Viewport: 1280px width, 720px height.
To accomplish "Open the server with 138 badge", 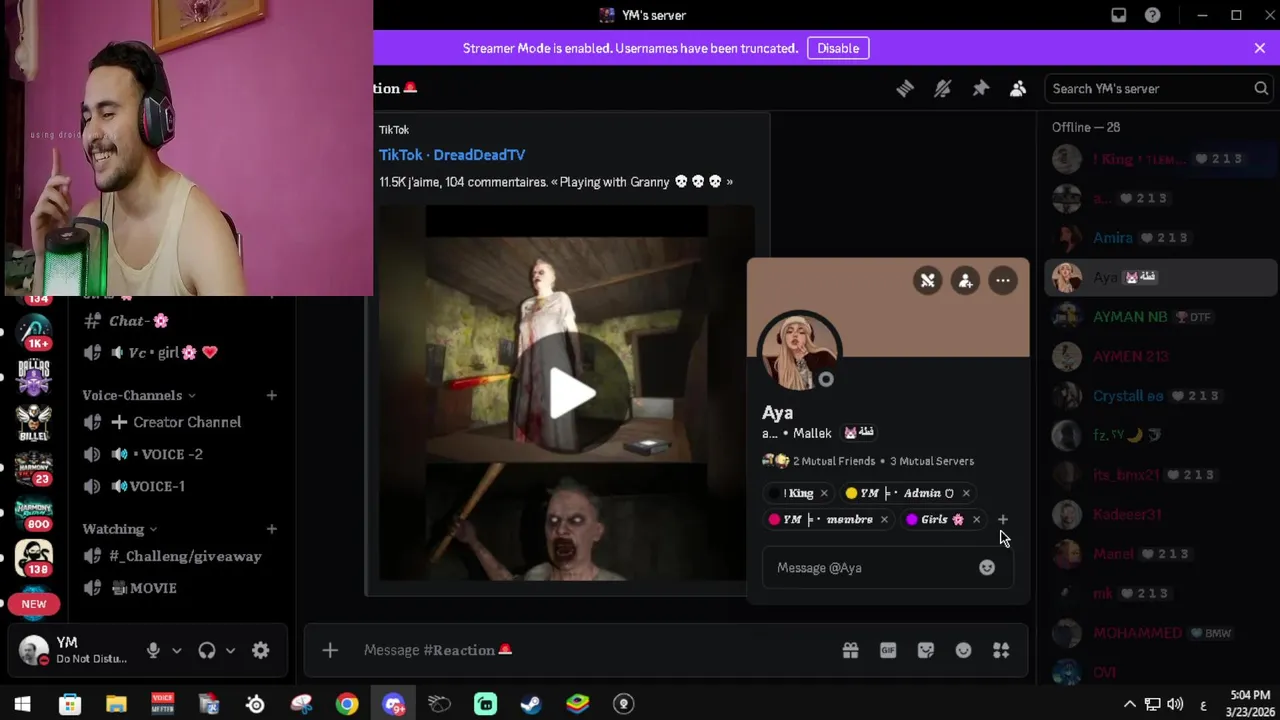I will [34, 558].
